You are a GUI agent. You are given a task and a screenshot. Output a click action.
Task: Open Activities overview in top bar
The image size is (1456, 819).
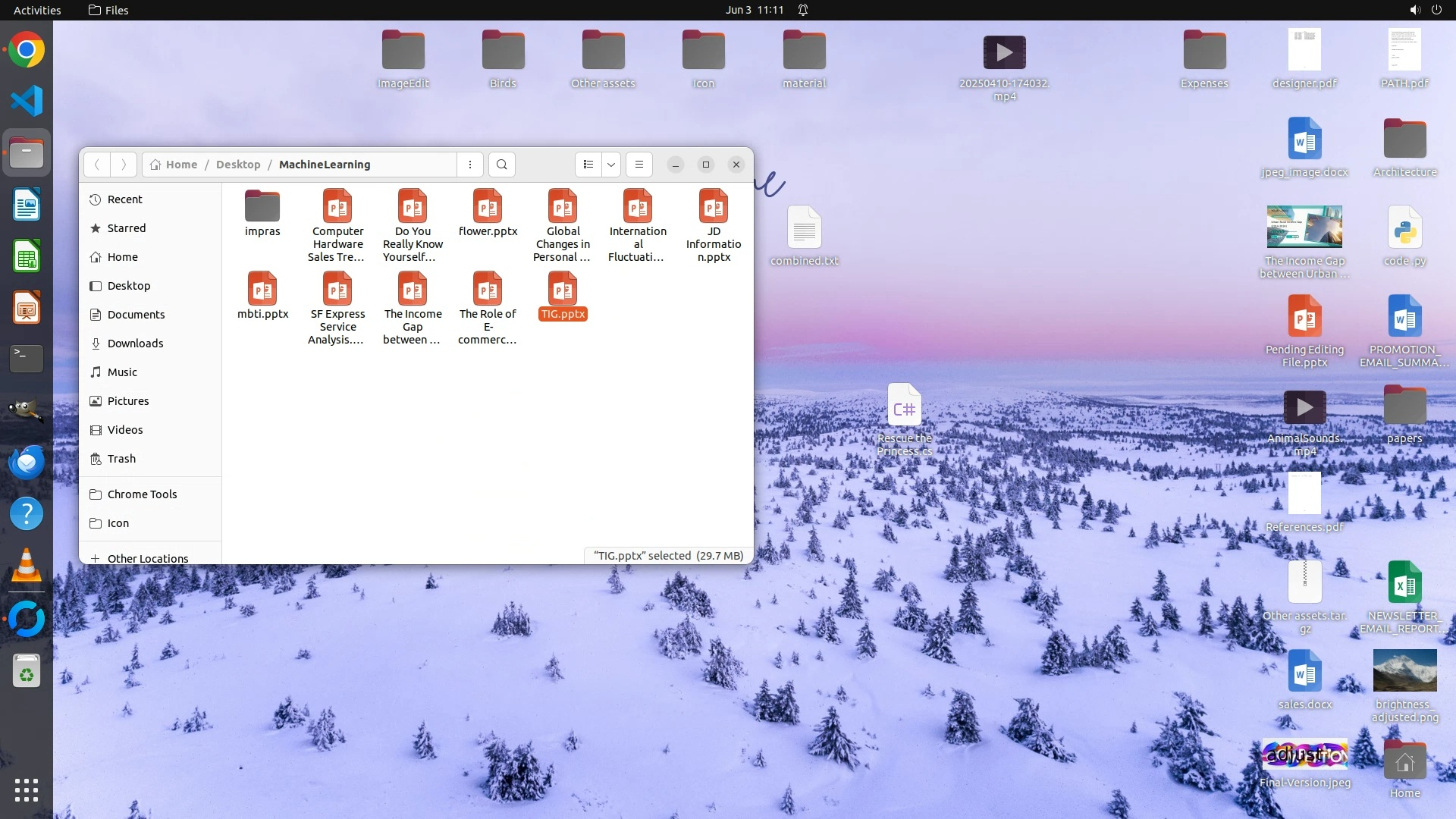[37, 10]
